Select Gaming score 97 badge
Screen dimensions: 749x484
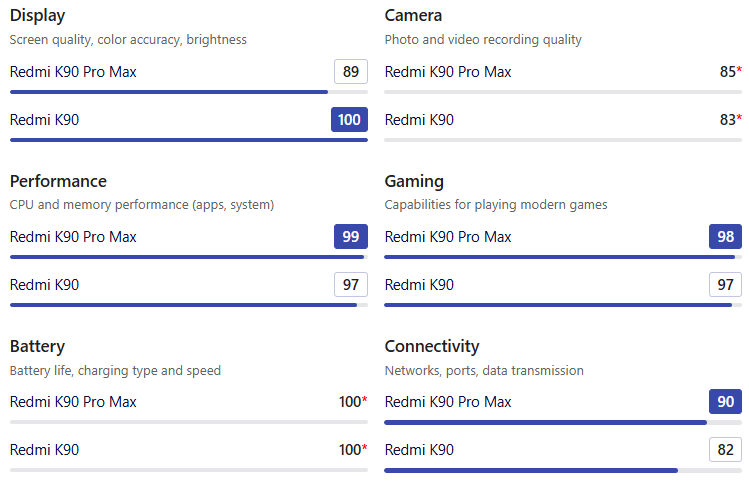click(x=725, y=285)
